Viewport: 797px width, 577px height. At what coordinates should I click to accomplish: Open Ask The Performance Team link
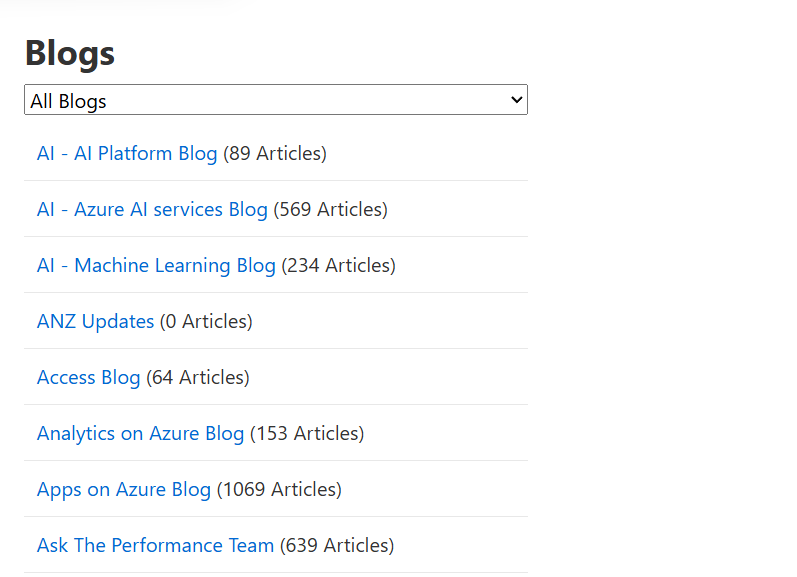(x=156, y=545)
